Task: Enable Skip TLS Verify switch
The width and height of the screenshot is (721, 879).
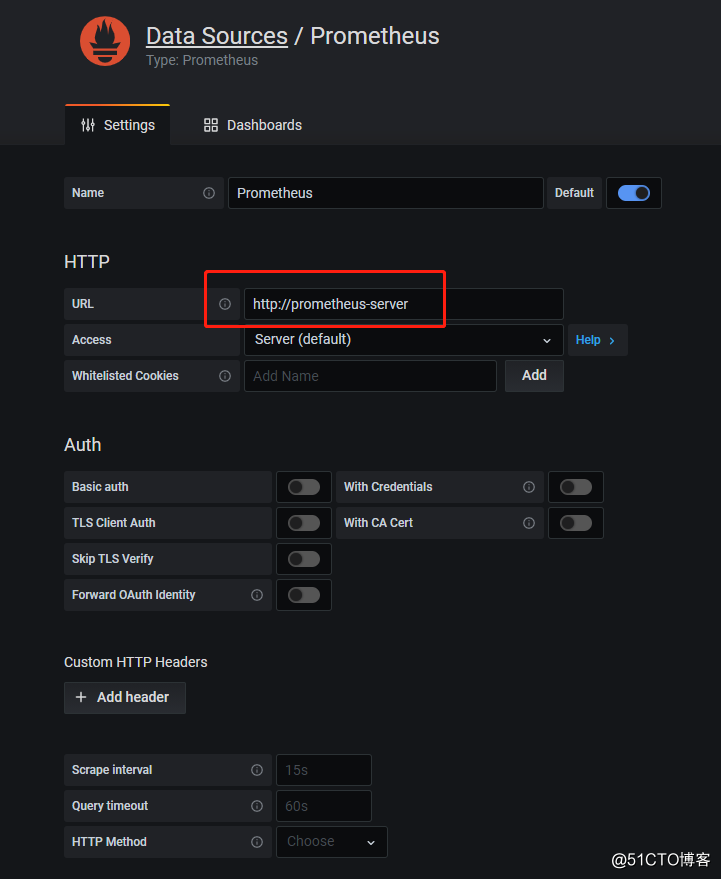Action: [x=304, y=559]
